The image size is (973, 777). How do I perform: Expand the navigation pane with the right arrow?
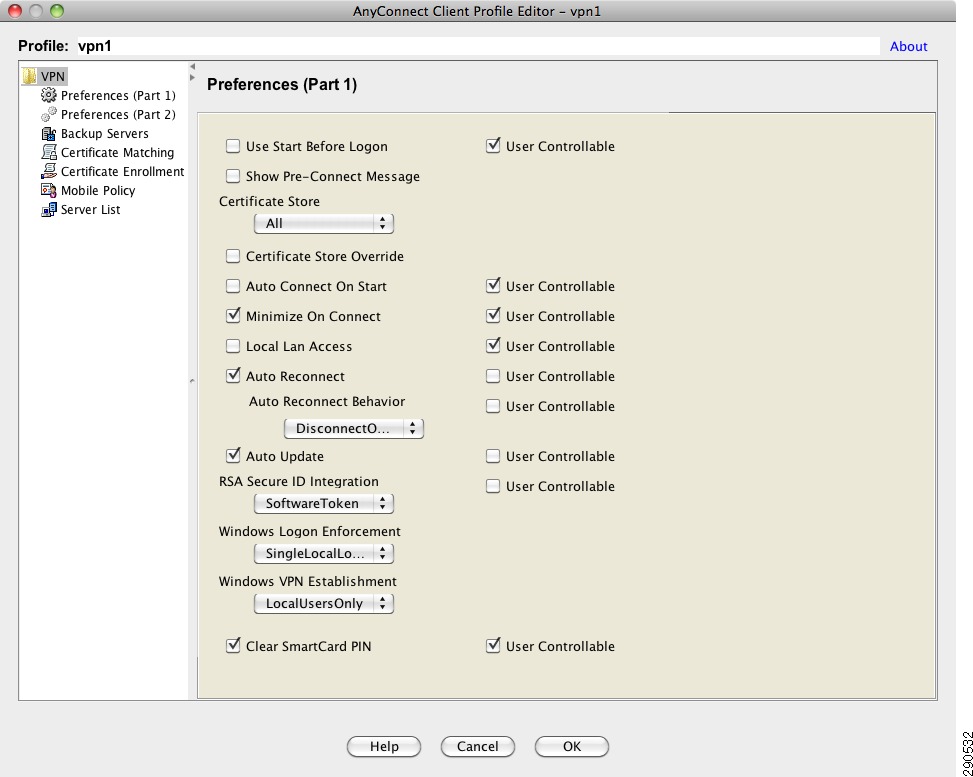pos(192,78)
